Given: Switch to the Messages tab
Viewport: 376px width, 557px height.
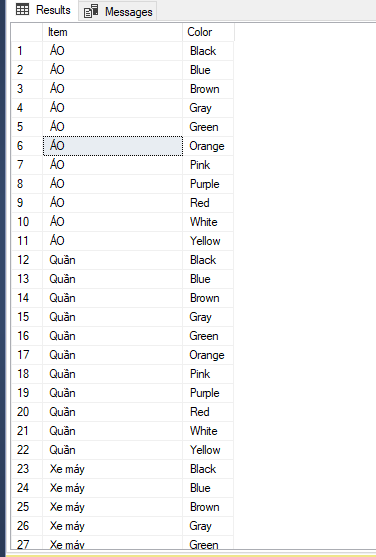Looking at the screenshot, I should point(118,11).
